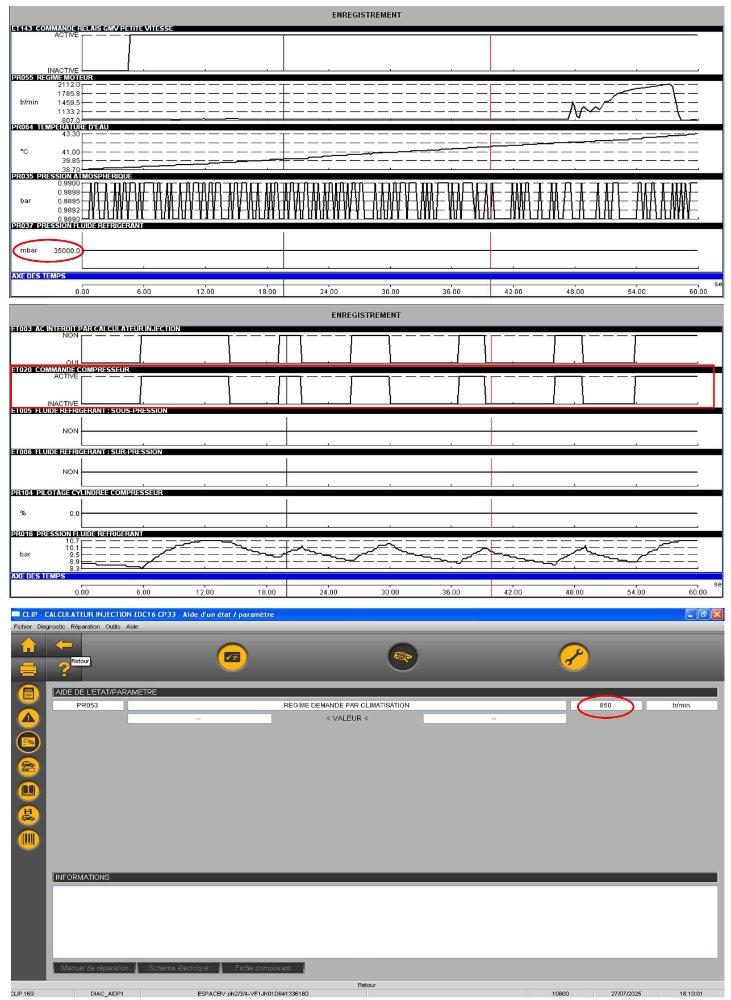Open the Diagnostic menu
The height and width of the screenshot is (1000, 731).
(x=50, y=625)
